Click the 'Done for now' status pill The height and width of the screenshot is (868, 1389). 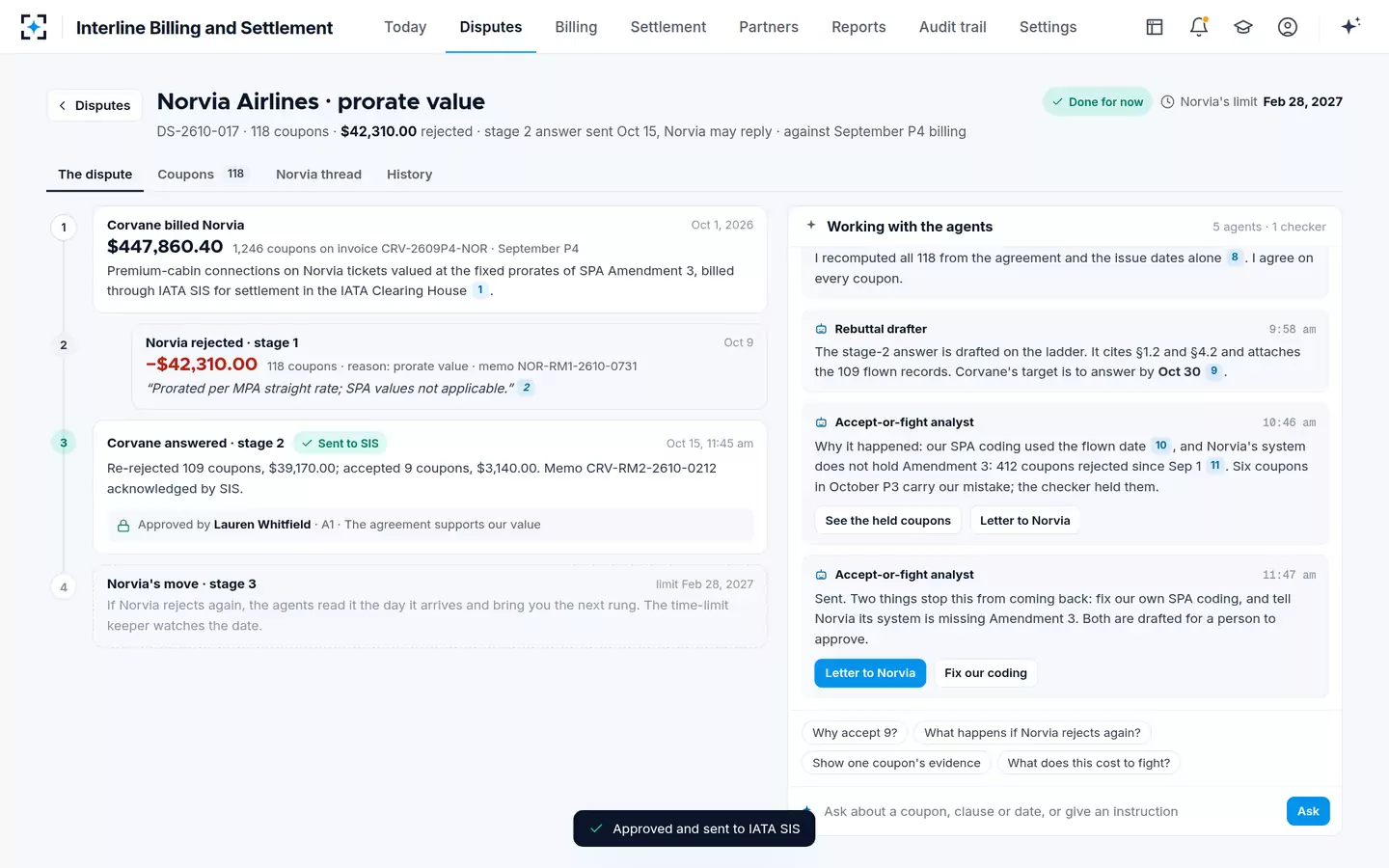click(x=1098, y=101)
